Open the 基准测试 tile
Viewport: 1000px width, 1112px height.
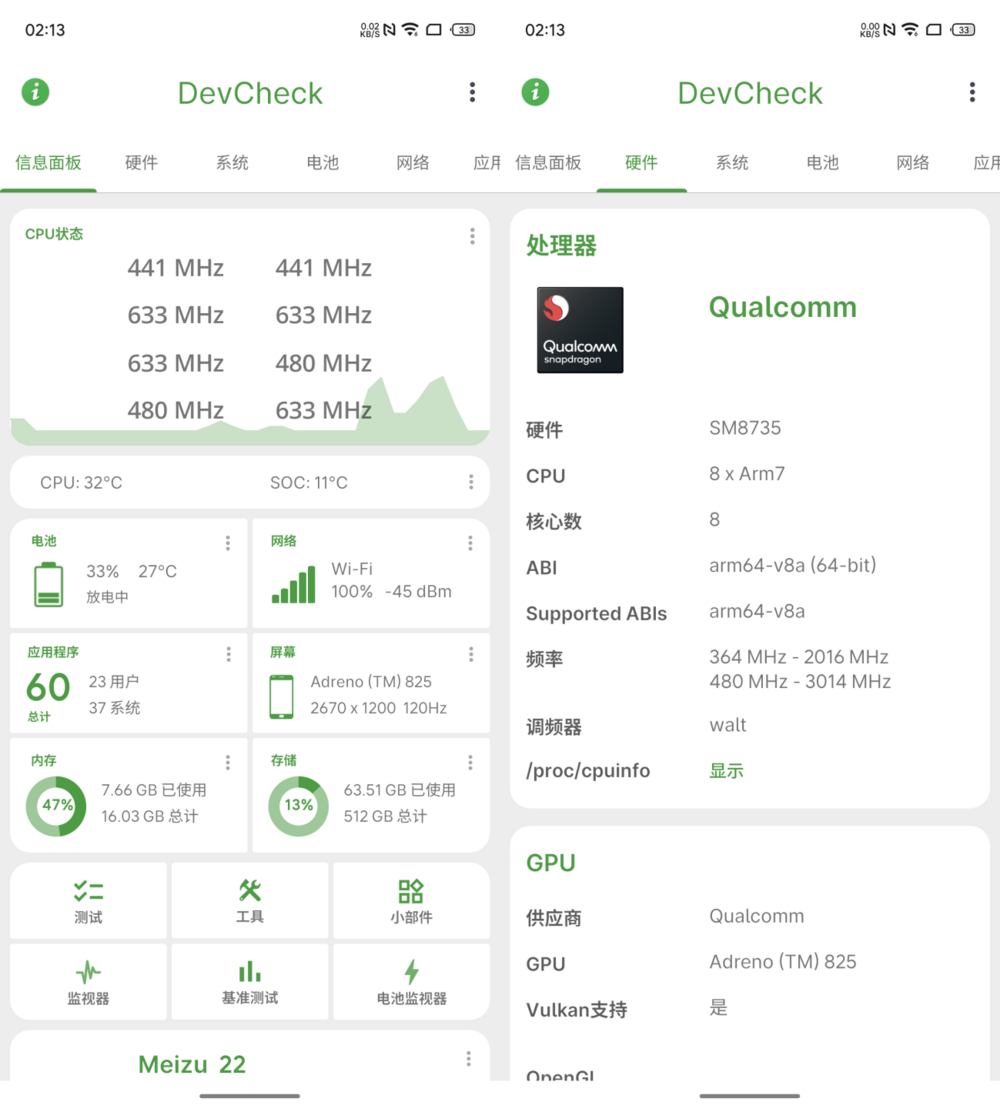(x=250, y=982)
